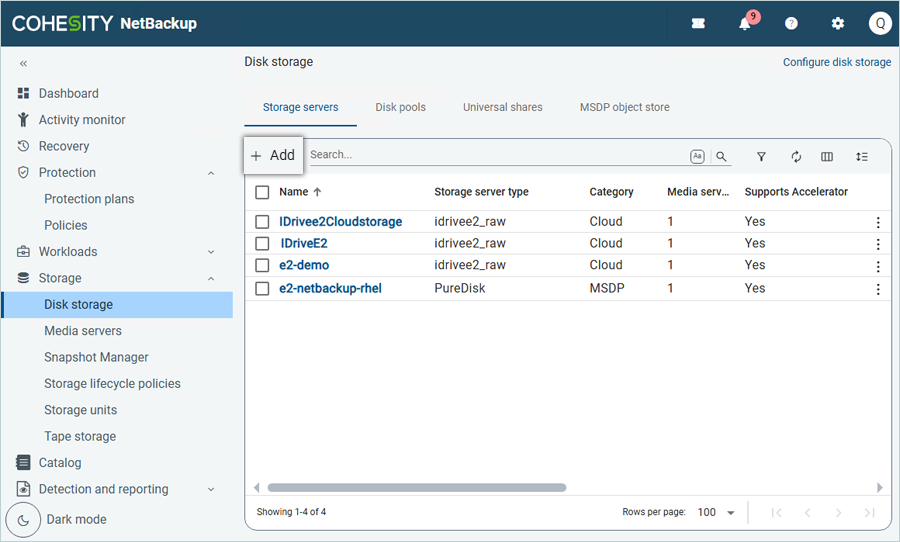
Task: Click the Search input field
Action: [x=495, y=155]
